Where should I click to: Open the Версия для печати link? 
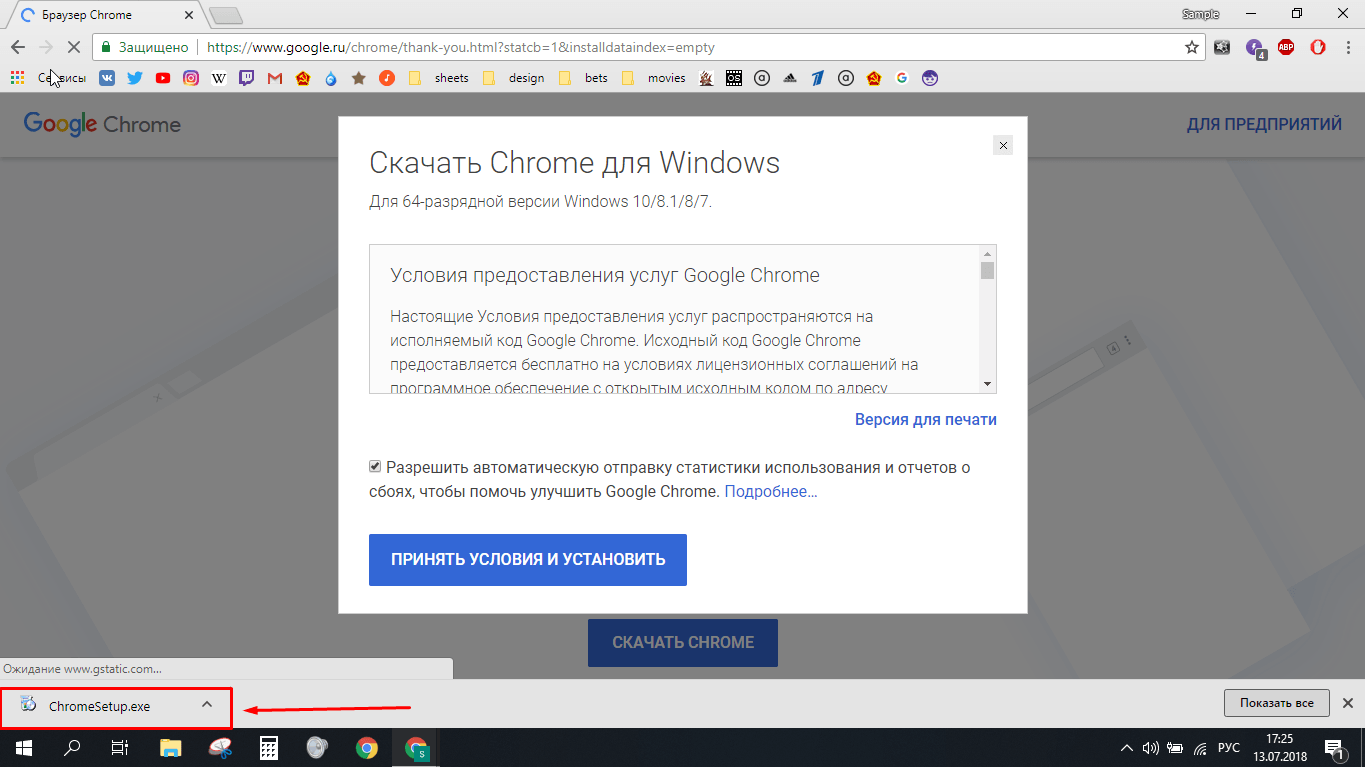tap(925, 420)
